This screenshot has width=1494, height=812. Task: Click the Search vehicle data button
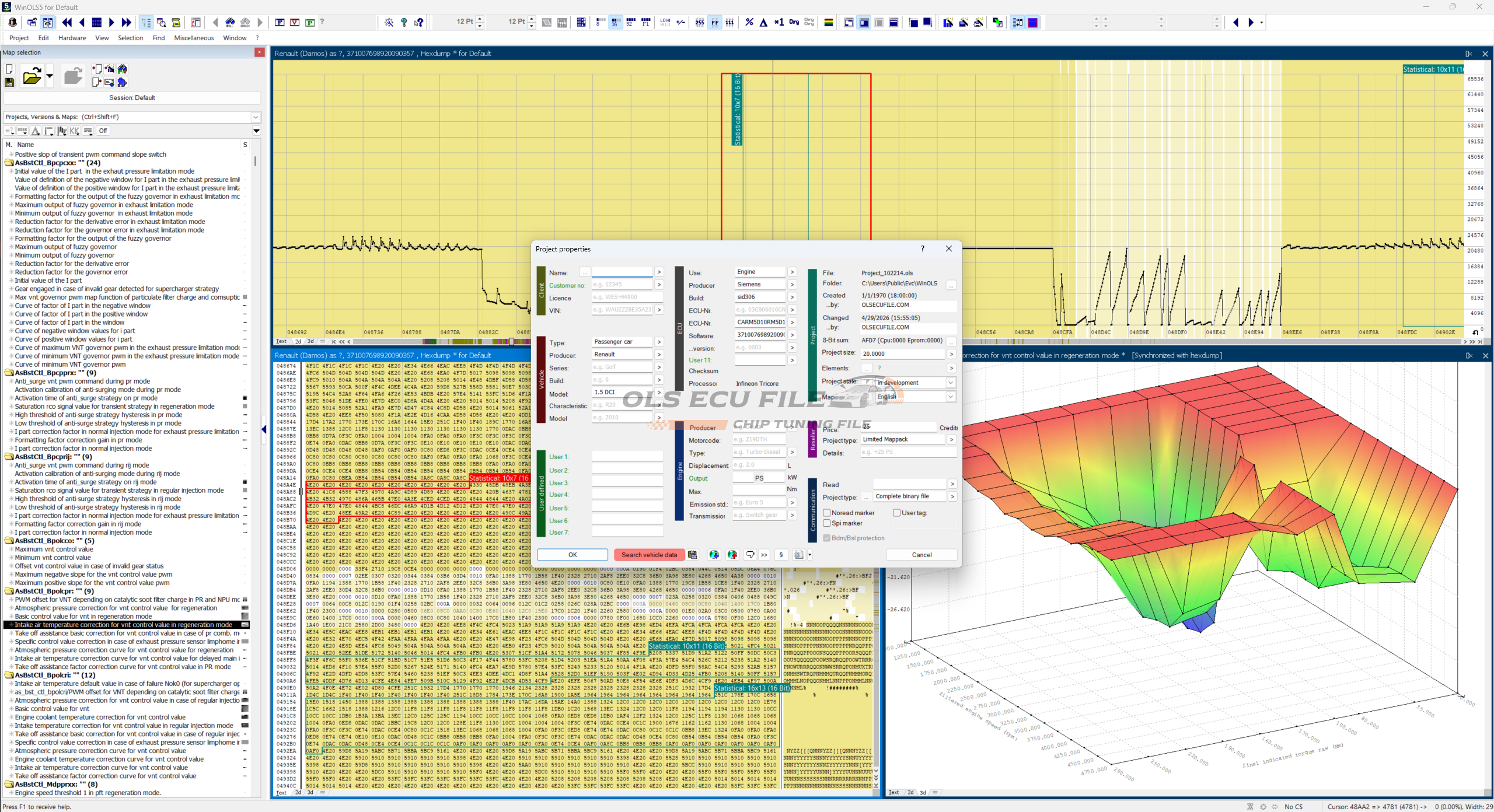pos(649,555)
